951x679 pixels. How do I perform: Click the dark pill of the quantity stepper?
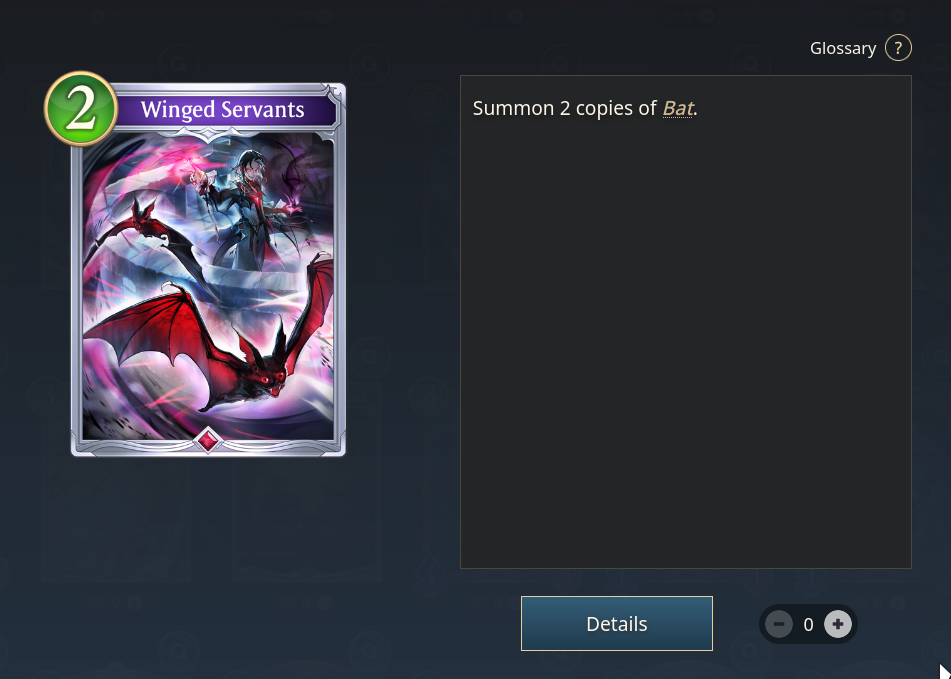click(x=808, y=624)
